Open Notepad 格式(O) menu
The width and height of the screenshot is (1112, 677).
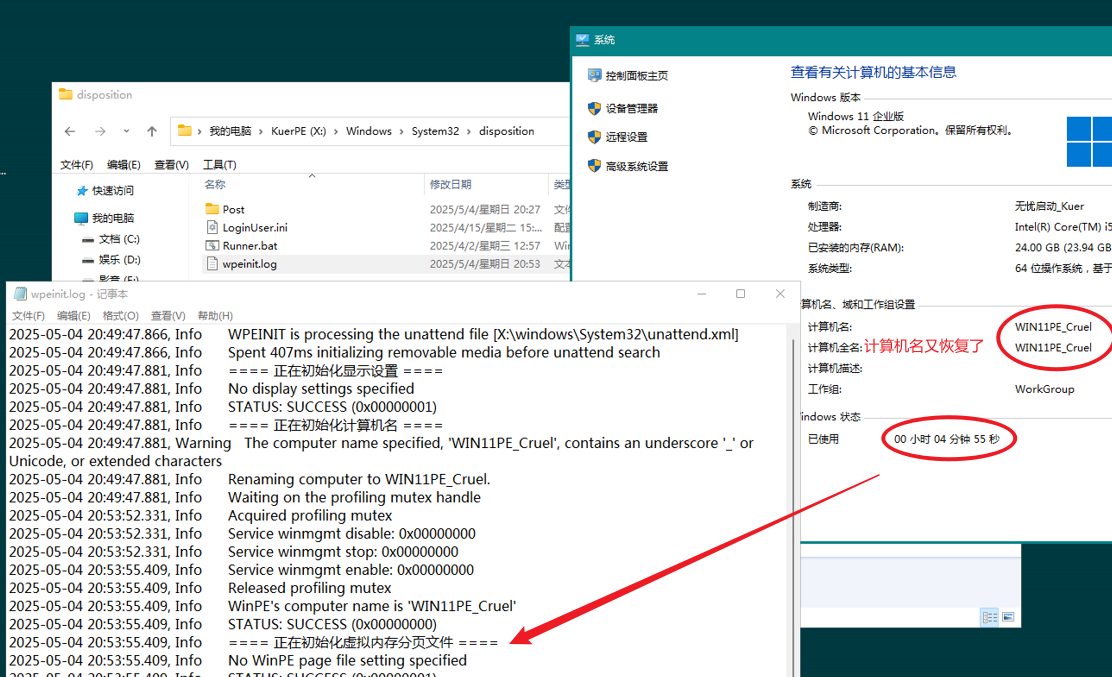click(121, 315)
